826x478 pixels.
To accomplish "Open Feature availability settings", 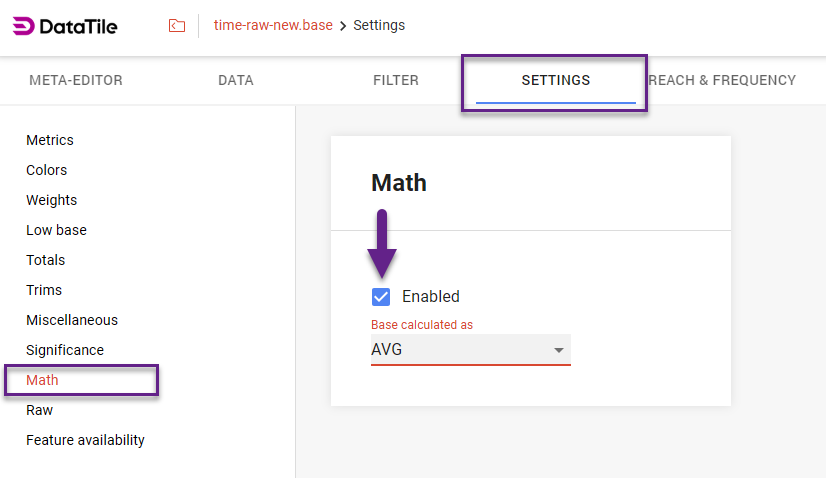I will point(85,440).
